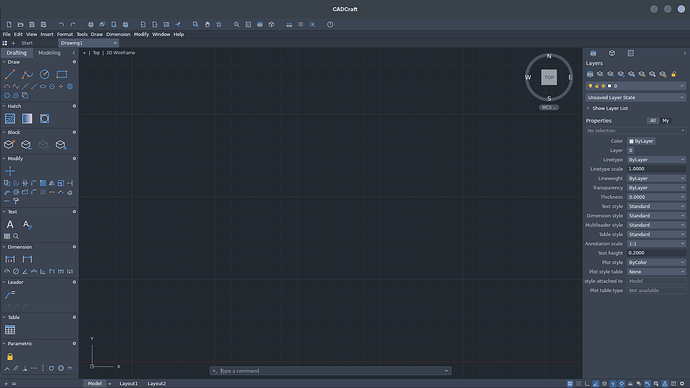
Task: Open the Lineweight dropdown
Action: coord(656,178)
